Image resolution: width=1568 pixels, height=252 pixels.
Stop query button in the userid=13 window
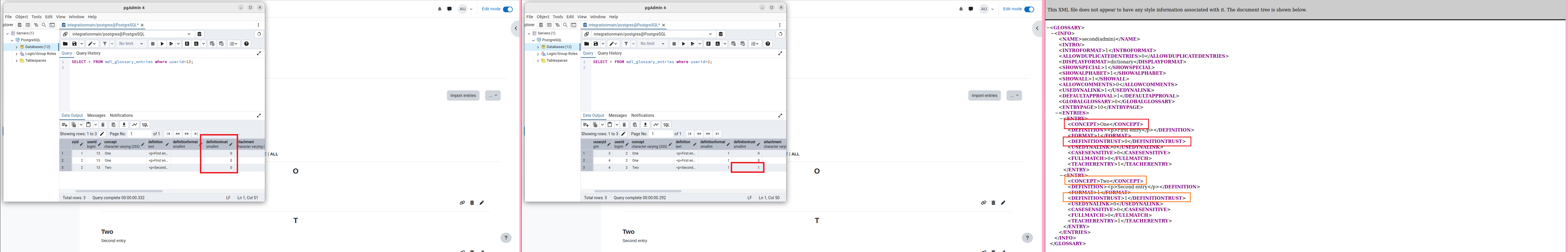(153, 44)
